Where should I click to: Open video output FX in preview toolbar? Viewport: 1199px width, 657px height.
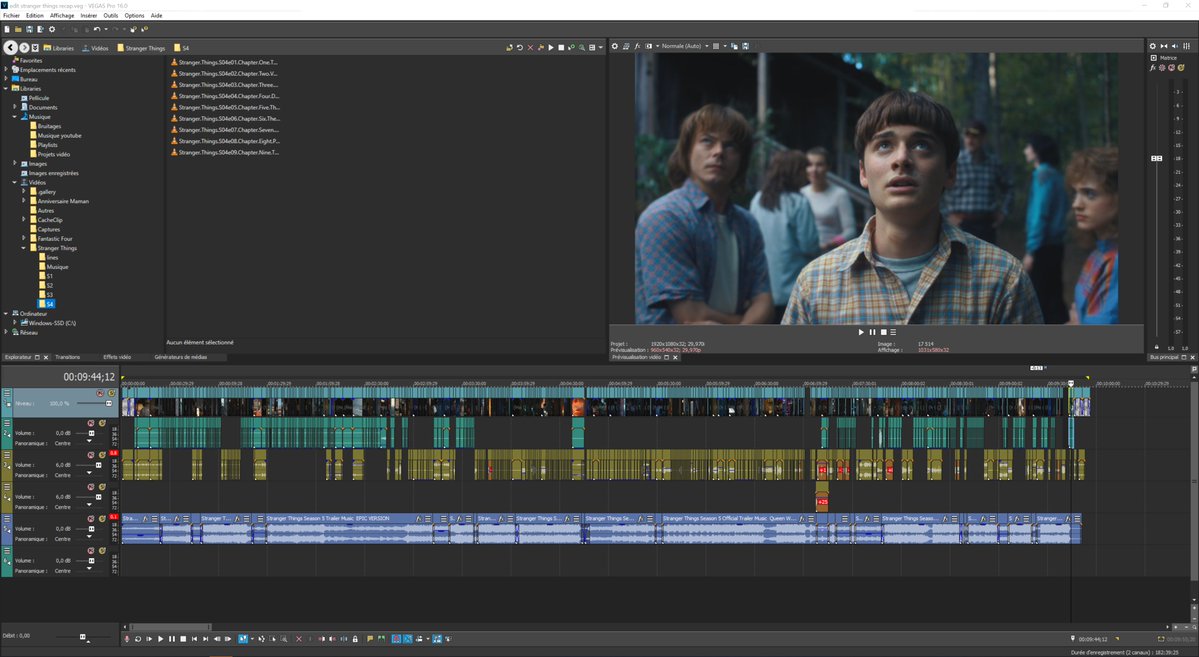click(637, 46)
